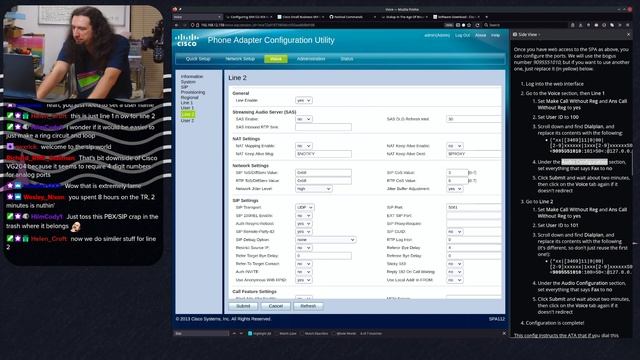Select highlighted Line 2 in the sidebar

pos(188,114)
